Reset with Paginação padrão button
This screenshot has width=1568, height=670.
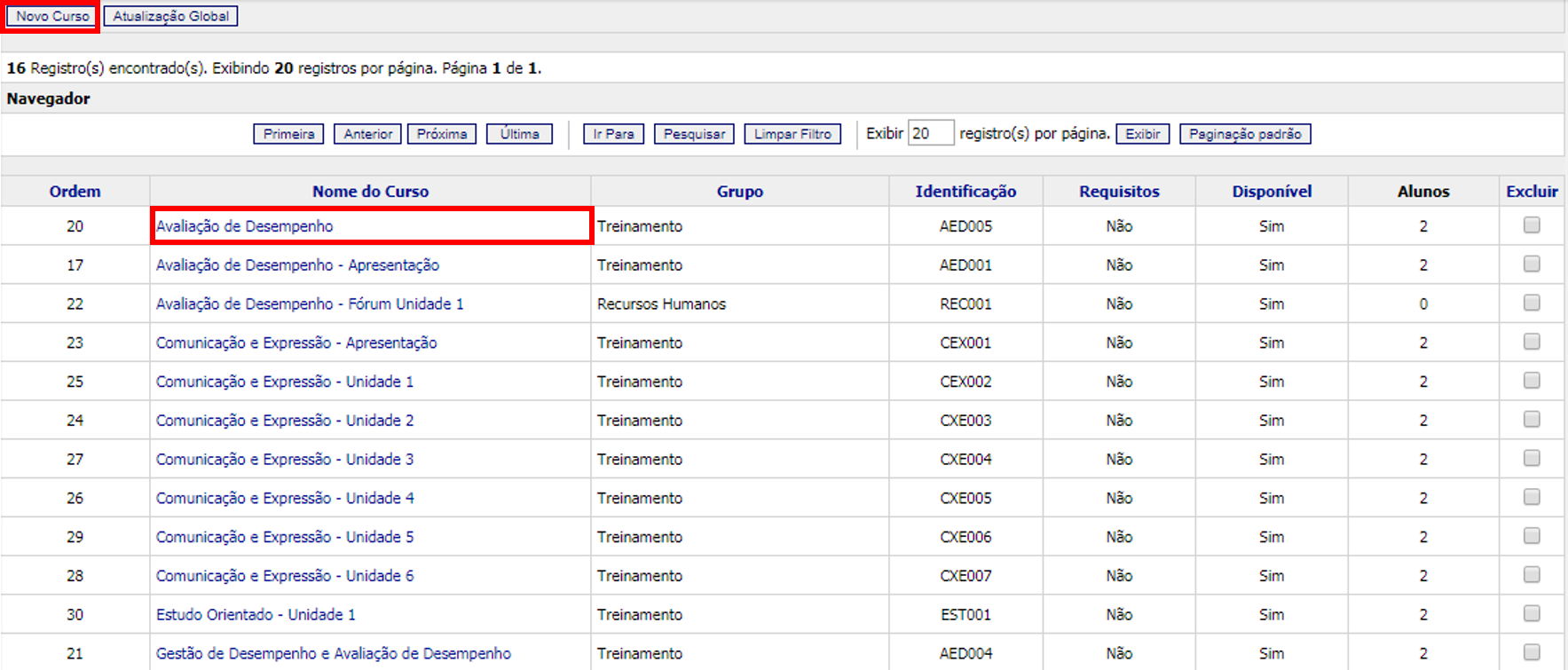click(x=1244, y=134)
